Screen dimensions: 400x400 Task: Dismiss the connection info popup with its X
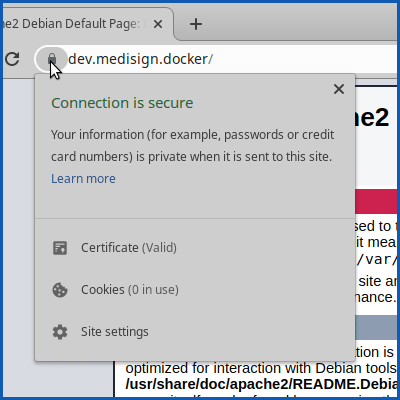[x=339, y=89]
